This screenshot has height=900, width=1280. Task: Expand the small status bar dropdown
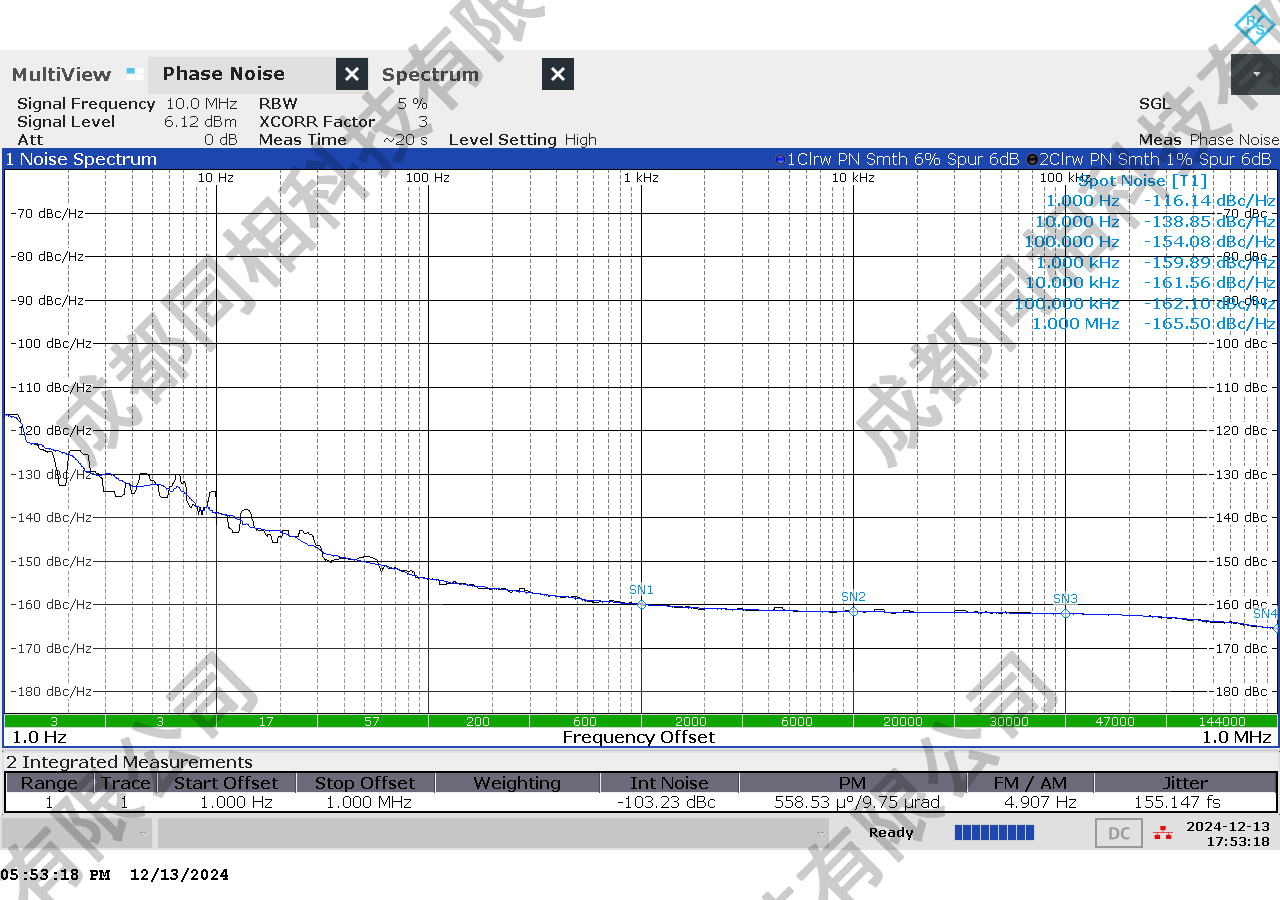144,833
